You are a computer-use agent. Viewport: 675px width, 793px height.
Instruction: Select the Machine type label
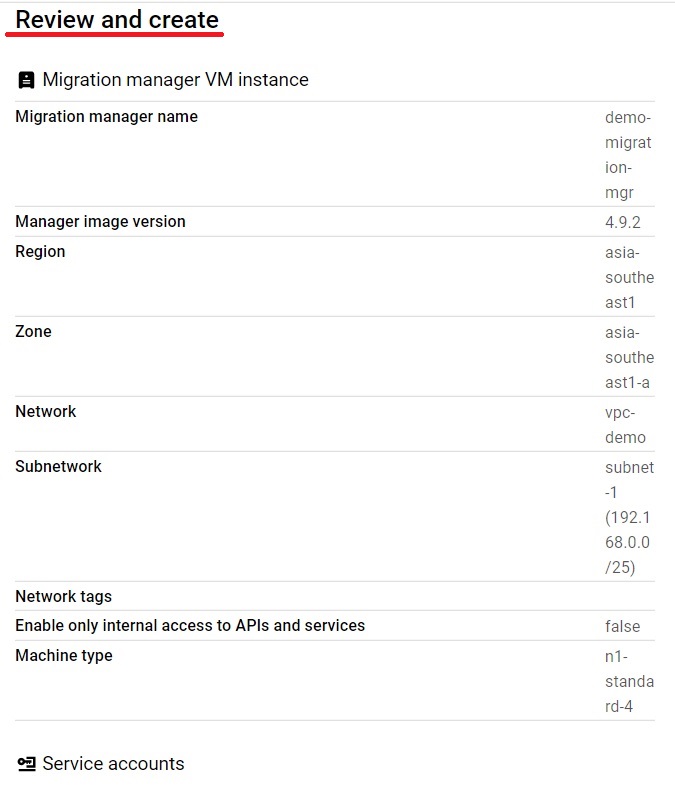64,655
